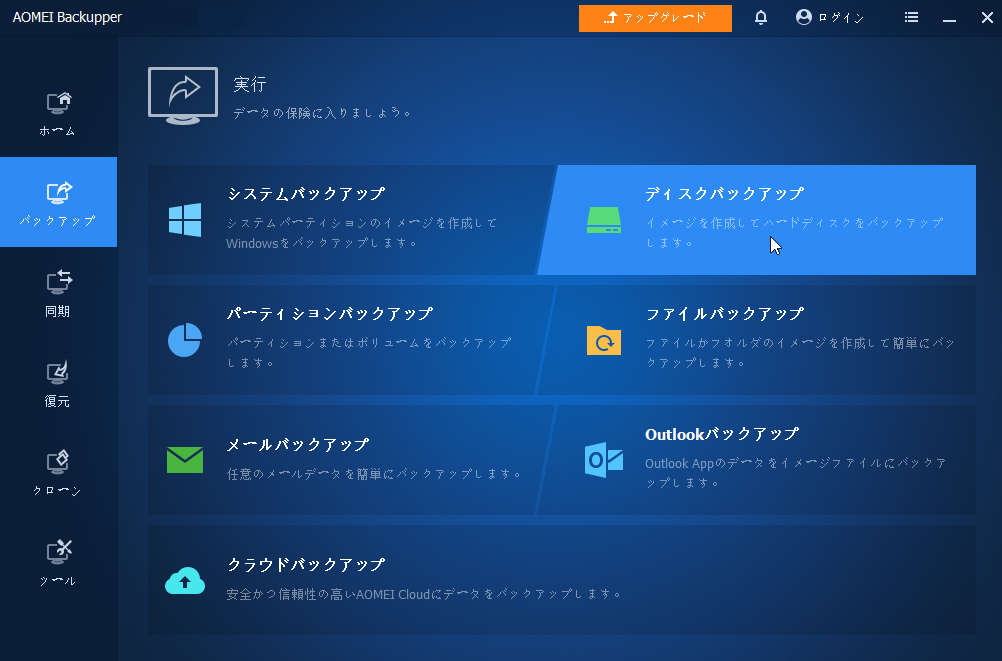Click the cloud upload icon of クラウドバックアップ
Image resolution: width=1002 pixels, height=661 pixels.
click(x=185, y=580)
